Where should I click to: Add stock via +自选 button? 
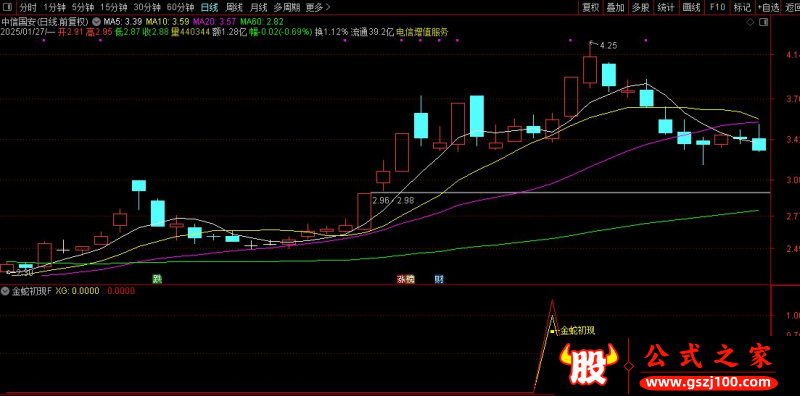click(x=769, y=8)
